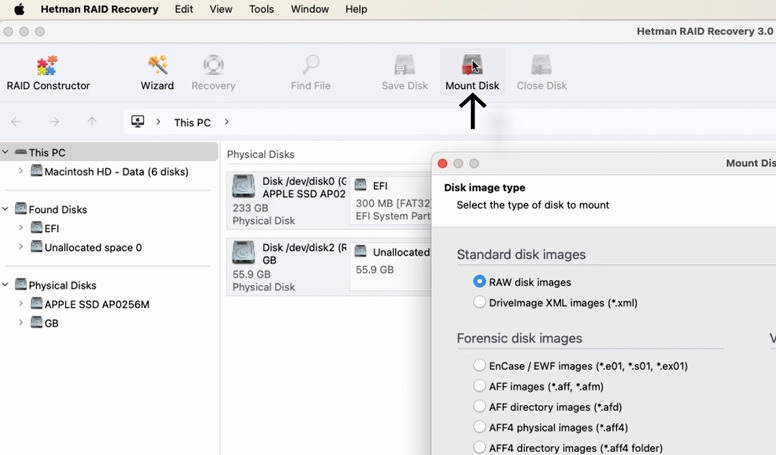Viewport: 776px width, 455px height.
Task: Open the View menu
Action: pyautogui.click(x=221, y=9)
